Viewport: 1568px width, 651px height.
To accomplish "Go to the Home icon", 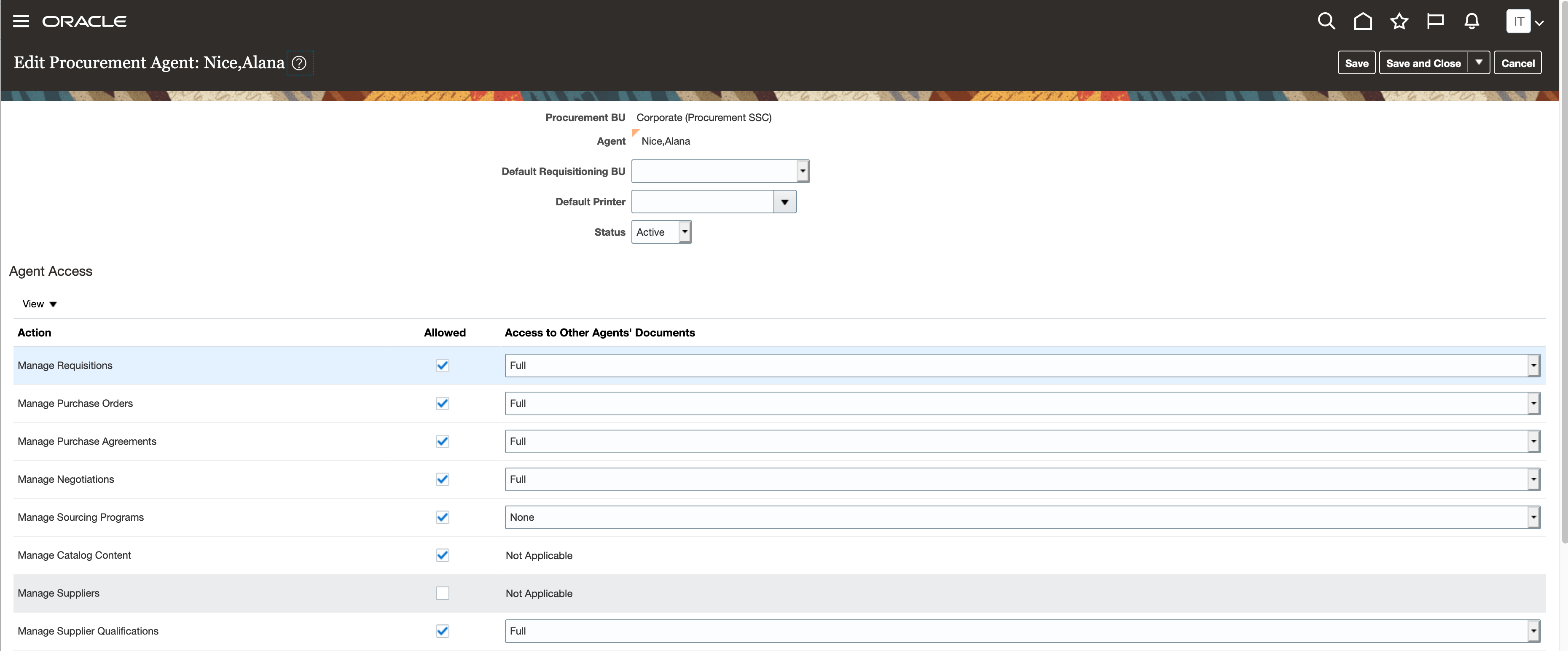I will (1363, 22).
